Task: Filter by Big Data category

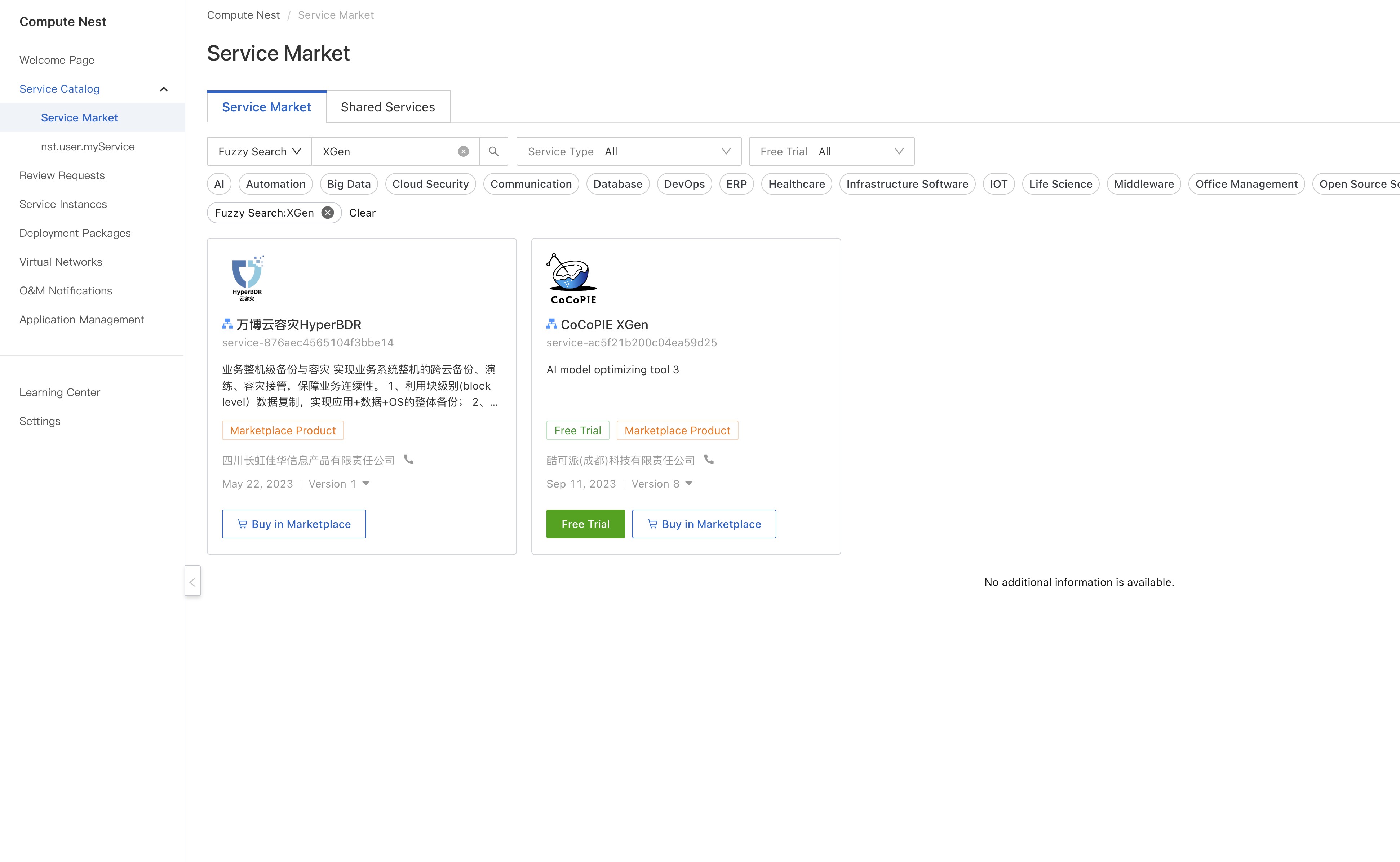Action: [x=349, y=183]
